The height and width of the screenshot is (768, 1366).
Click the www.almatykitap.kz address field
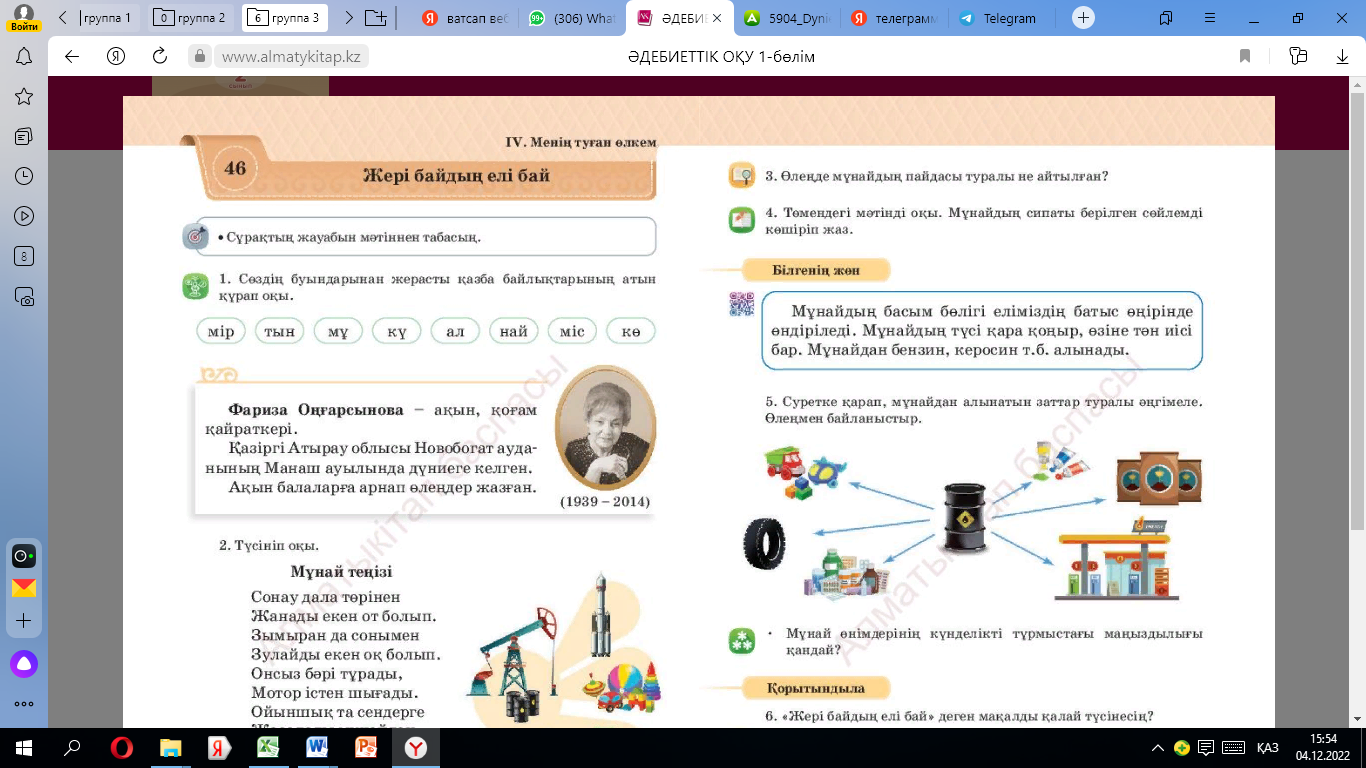pos(290,57)
